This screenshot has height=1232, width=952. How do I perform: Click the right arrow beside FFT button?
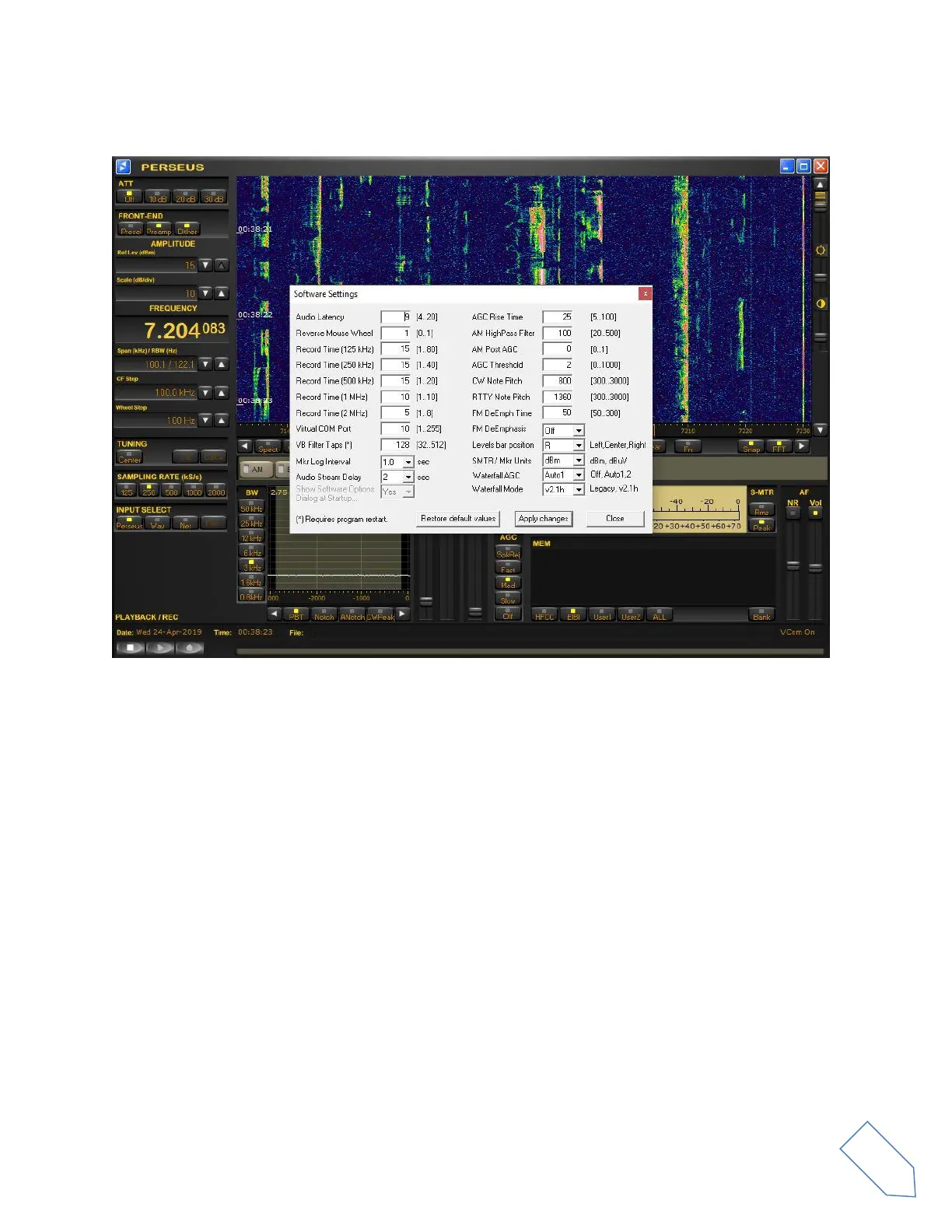[x=801, y=446]
